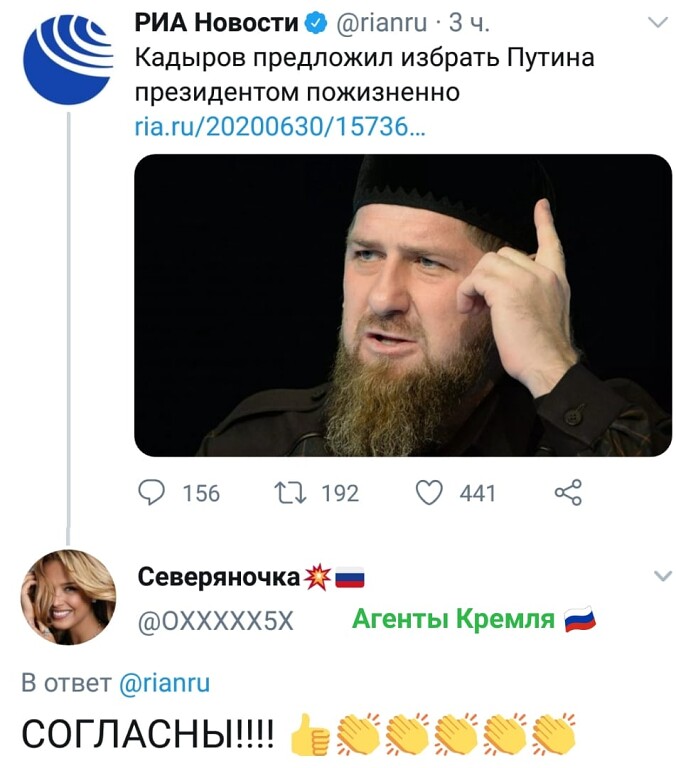Open the reply comment icon
The image size is (676, 768).
point(151,492)
